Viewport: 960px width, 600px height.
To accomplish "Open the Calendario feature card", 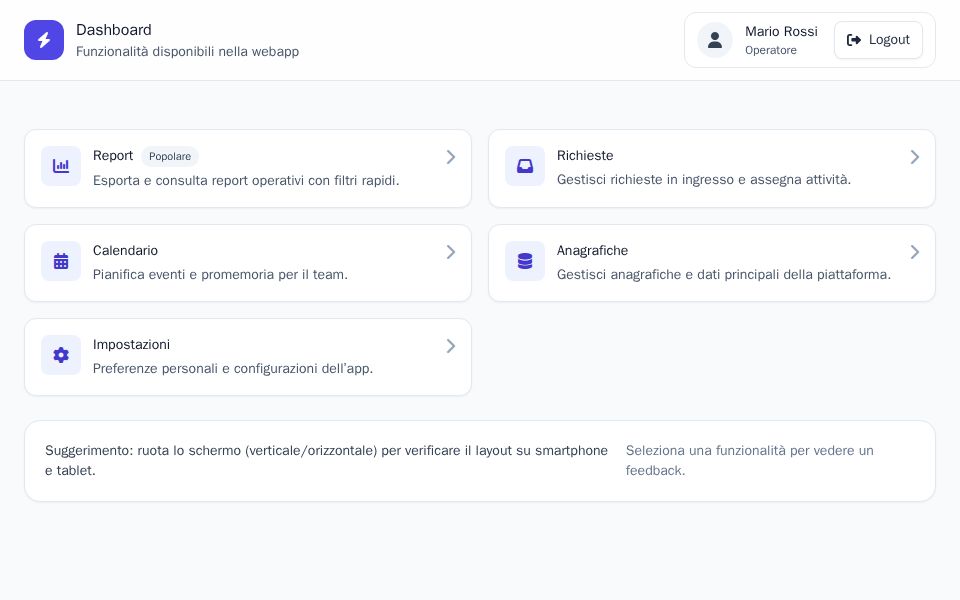I will 248,263.
